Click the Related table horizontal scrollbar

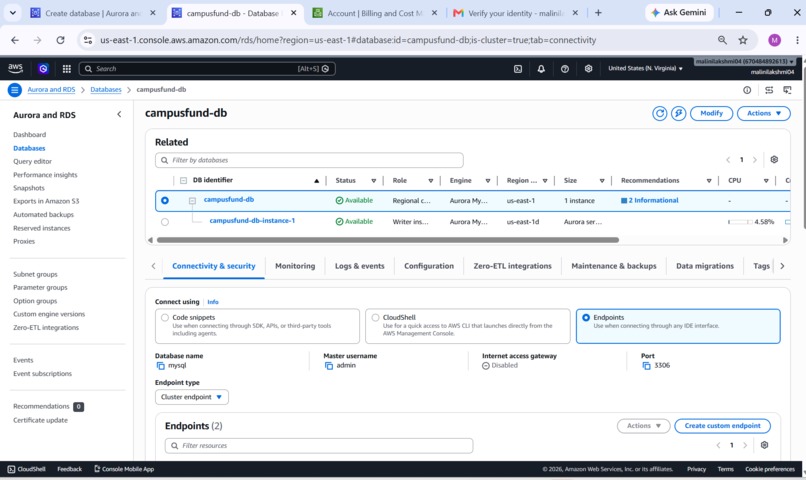[388, 240]
